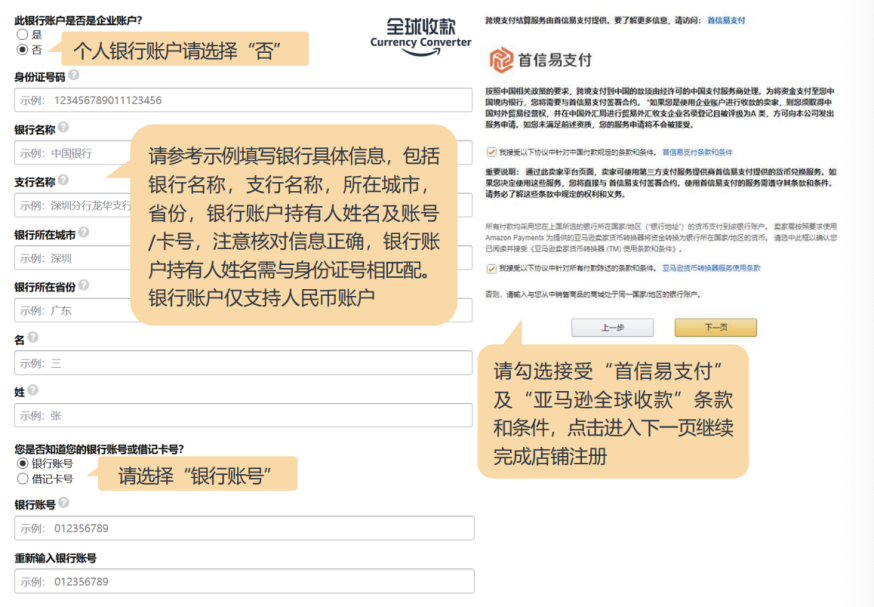874x607 pixels.
Task: Click the 姓 (last name) input field
Action: tap(243, 415)
